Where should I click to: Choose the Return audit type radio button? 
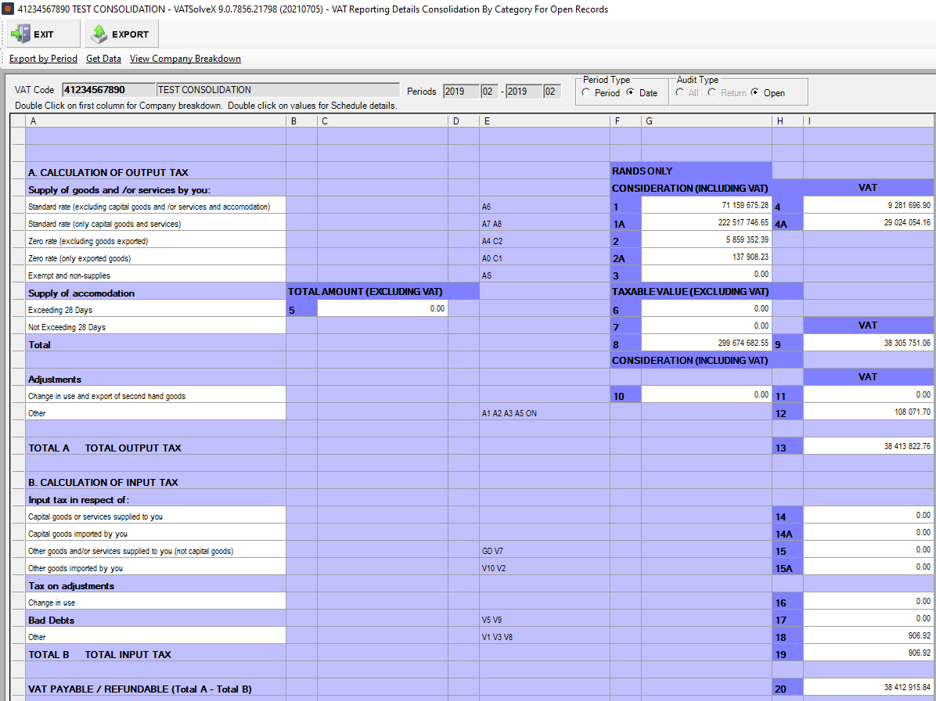tap(712, 93)
